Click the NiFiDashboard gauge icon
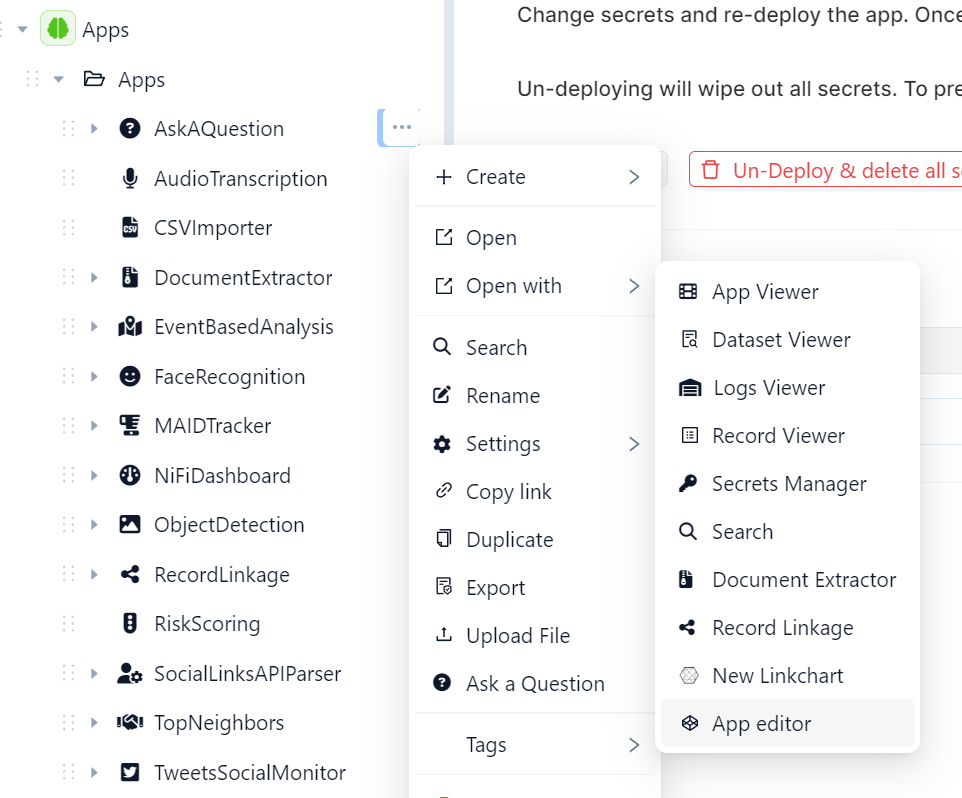962x798 pixels. 130,476
